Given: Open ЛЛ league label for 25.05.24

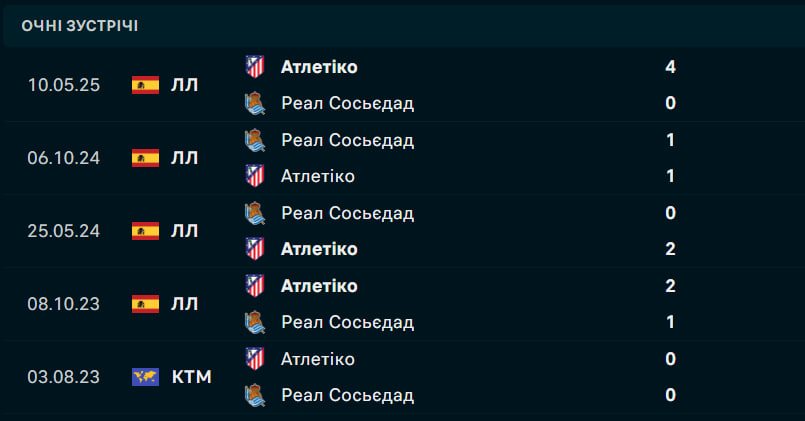Looking at the screenshot, I should tap(184, 231).
